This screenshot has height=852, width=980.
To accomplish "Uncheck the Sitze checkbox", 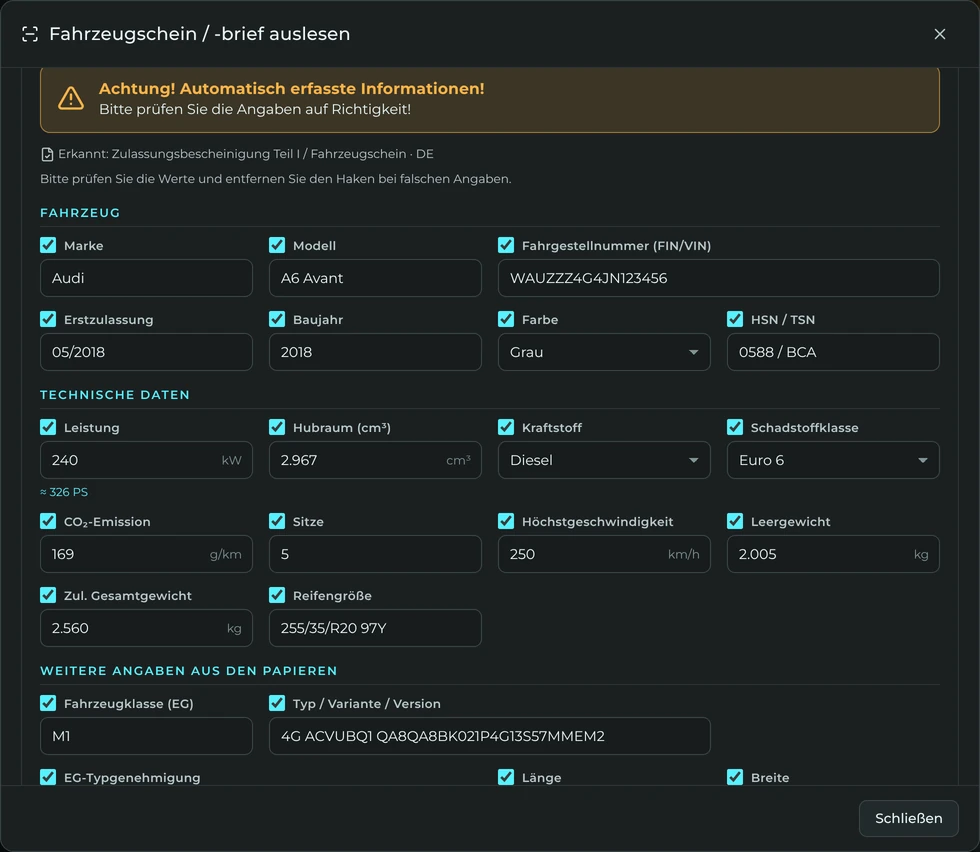I will [x=277, y=521].
